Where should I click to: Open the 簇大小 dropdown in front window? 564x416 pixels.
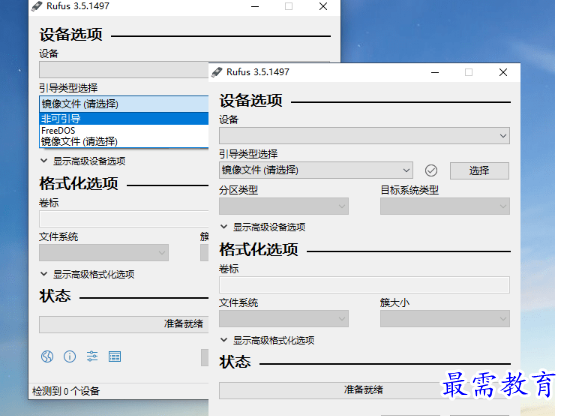coord(445,319)
